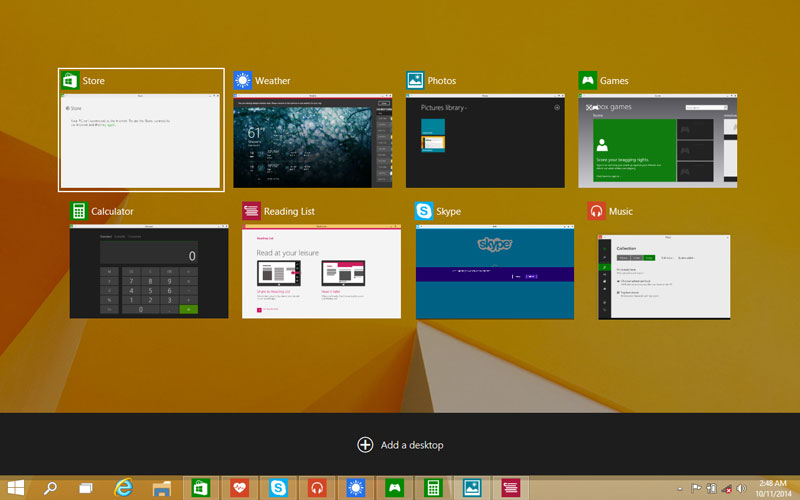Click the "Store" title text
800x500 pixels.
click(93, 81)
